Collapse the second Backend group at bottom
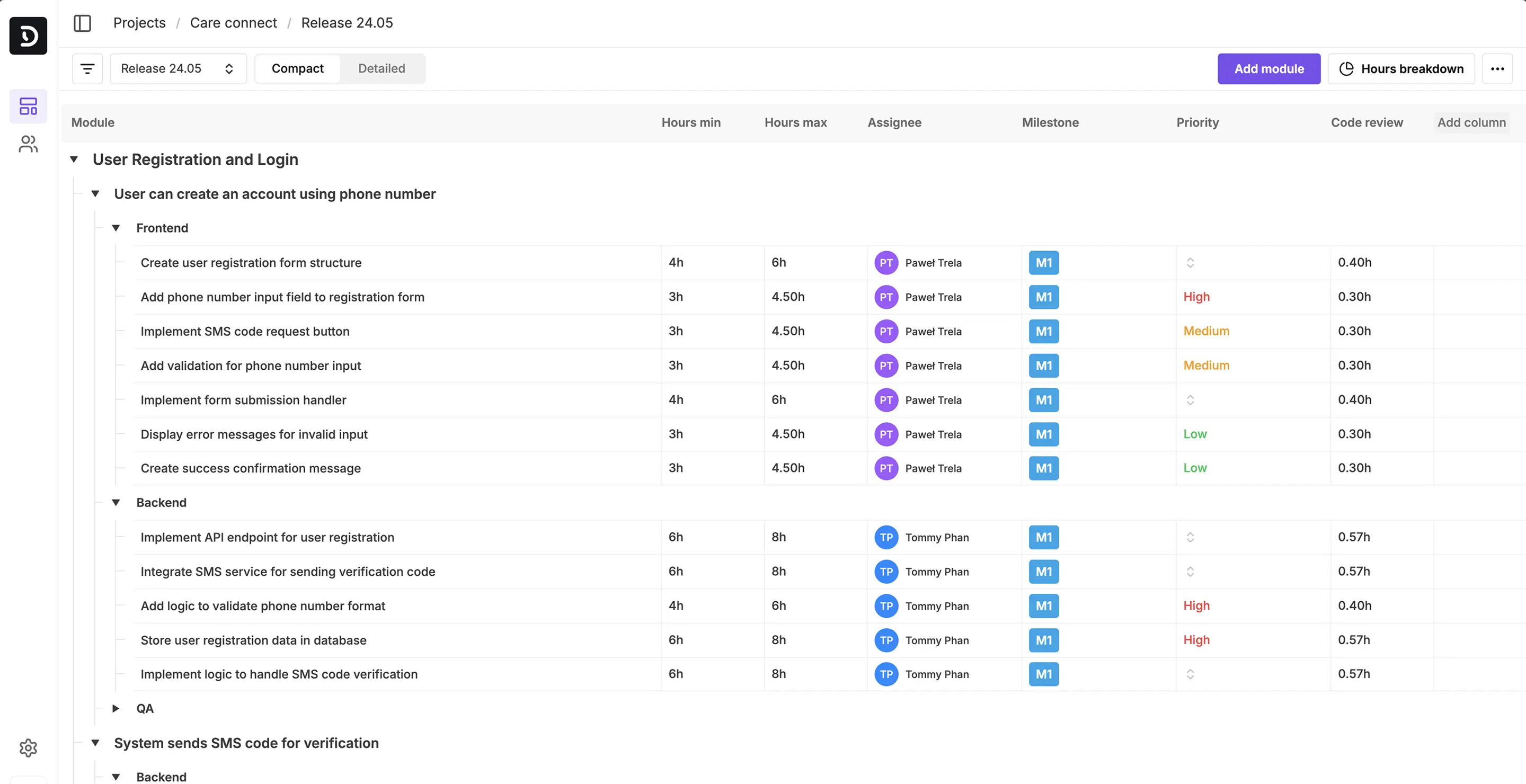The width and height of the screenshot is (1526, 784). pyautogui.click(x=116, y=777)
